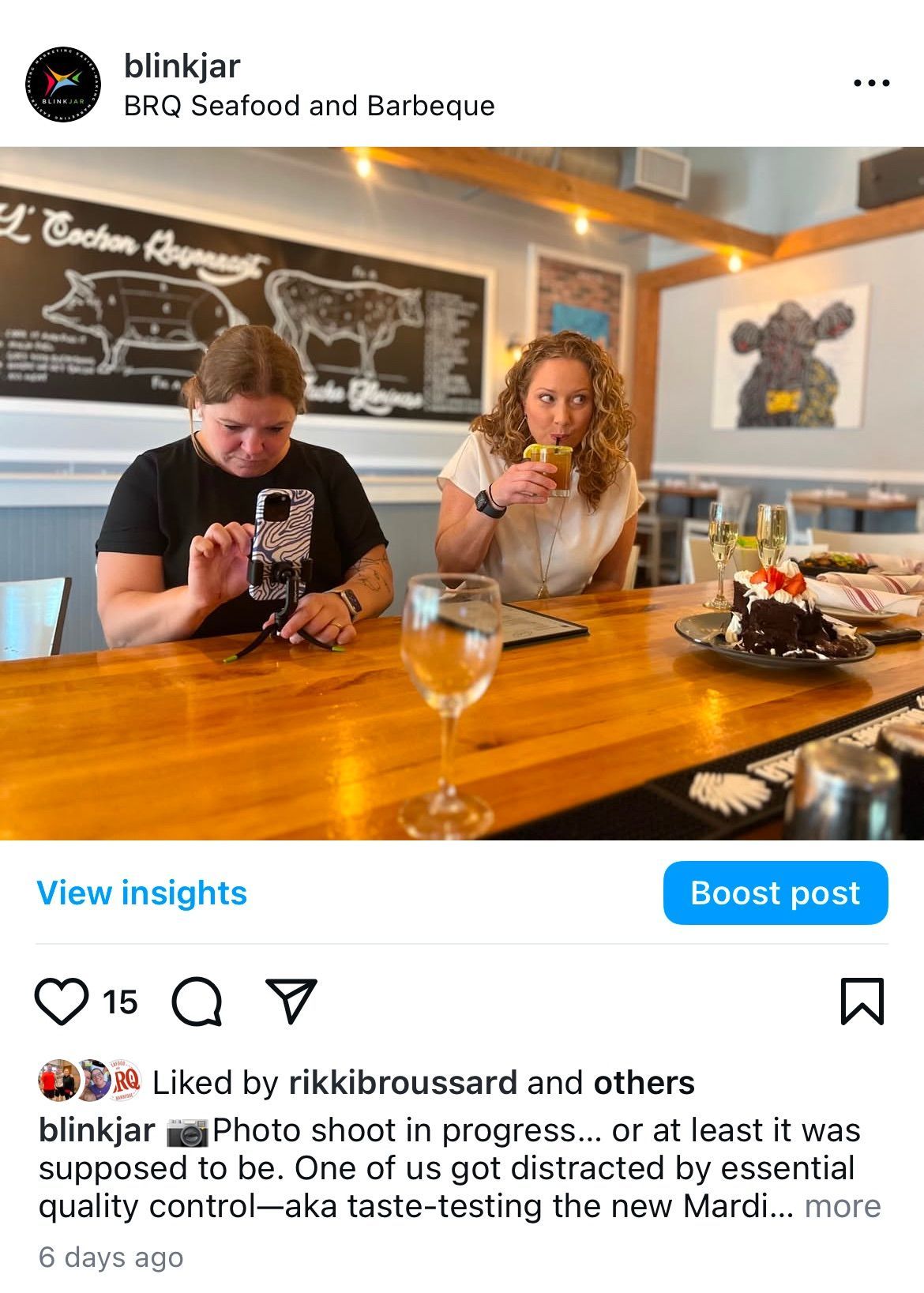Tap the middle liker avatar thumbnail

(93, 1080)
